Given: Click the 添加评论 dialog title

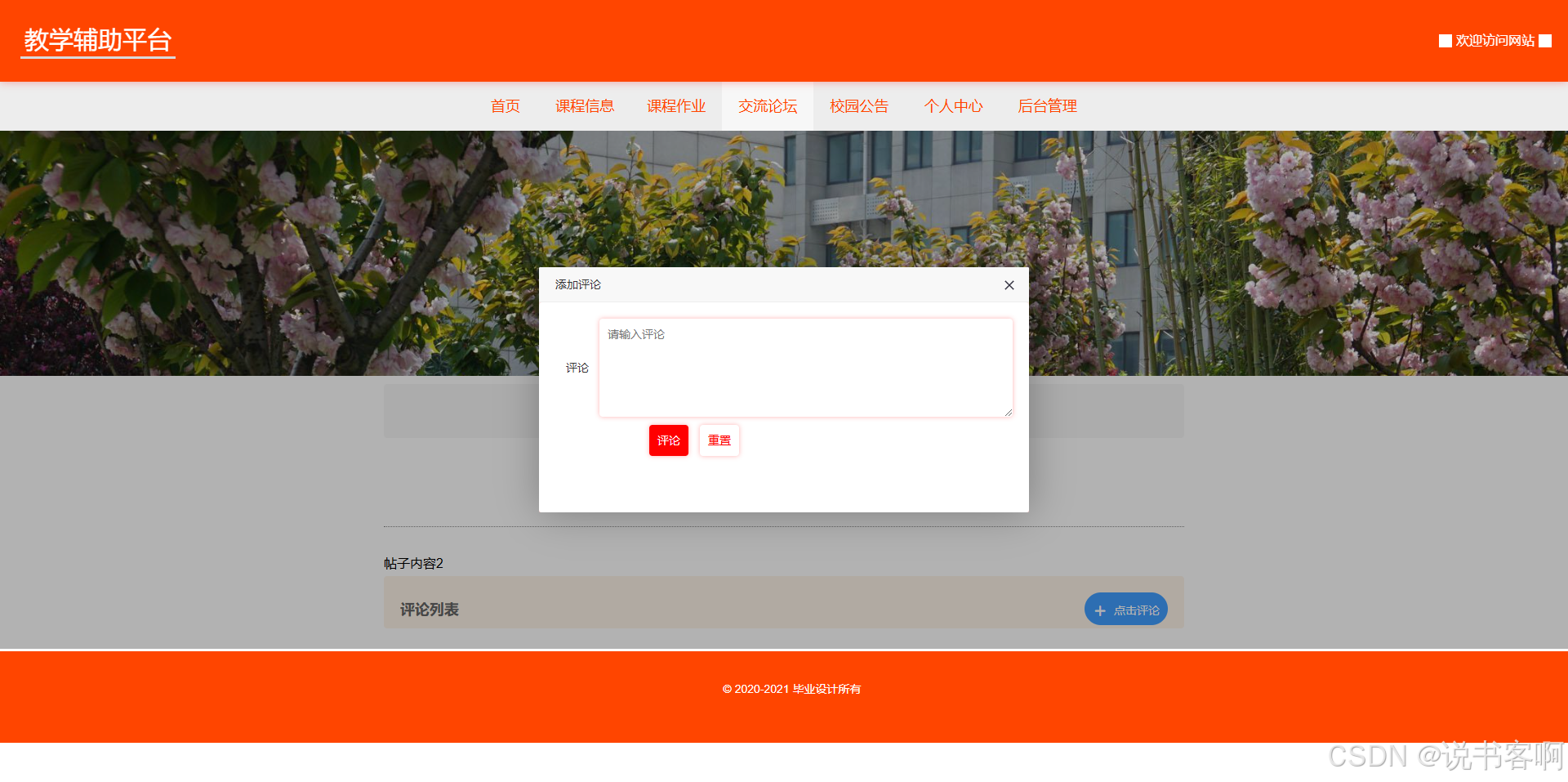Looking at the screenshot, I should pyautogui.click(x=578, y=284).
